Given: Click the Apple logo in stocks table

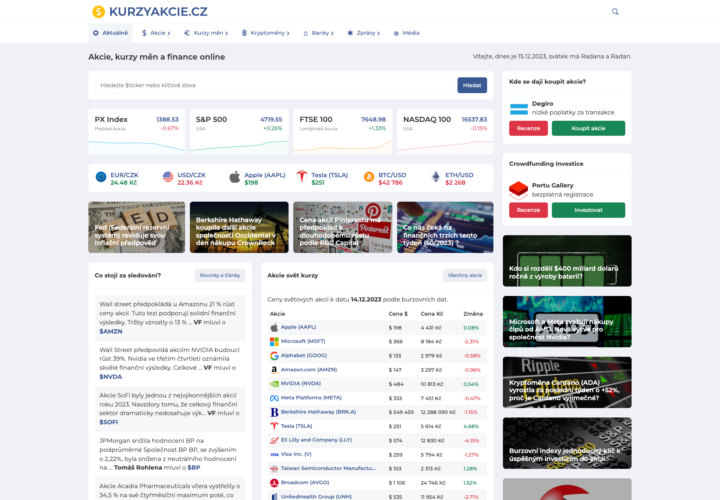Looking at the screenshot, I should point(274,327).
